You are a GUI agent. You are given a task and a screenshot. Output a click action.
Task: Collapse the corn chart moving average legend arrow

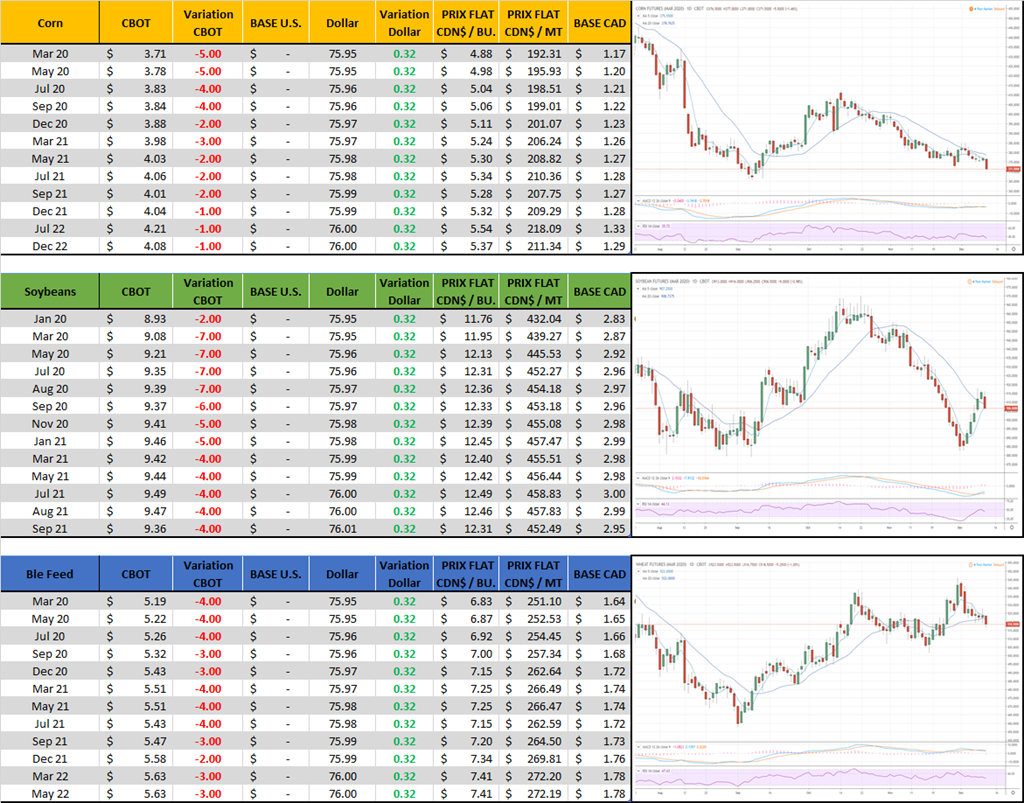tap(638, 14)
